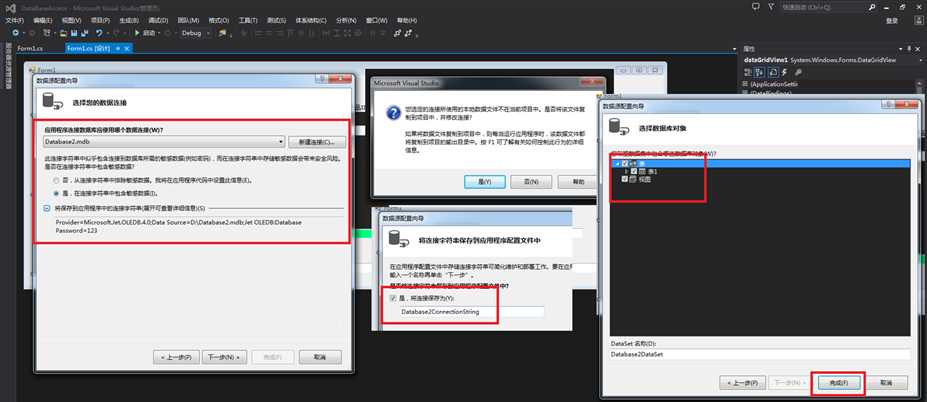927x402 pixels.
Task: Click 上一步(P) Previous in database objects wizard
Action: point(743,382)
